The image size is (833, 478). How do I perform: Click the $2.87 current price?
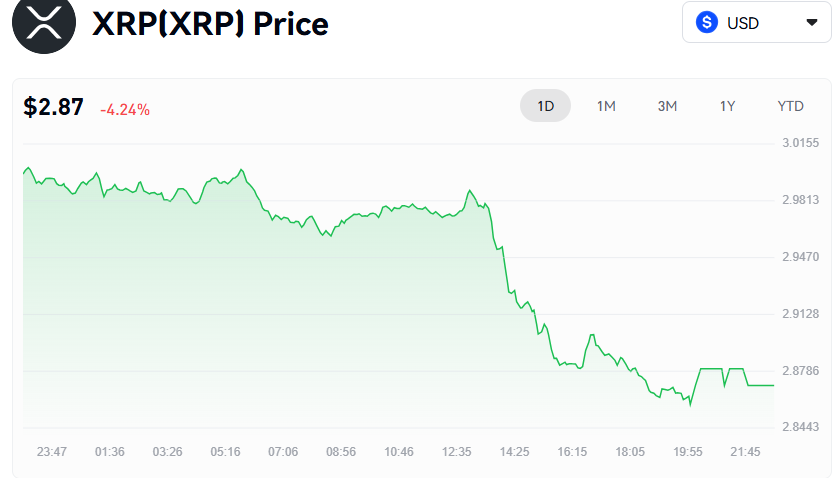click(54, 108)
